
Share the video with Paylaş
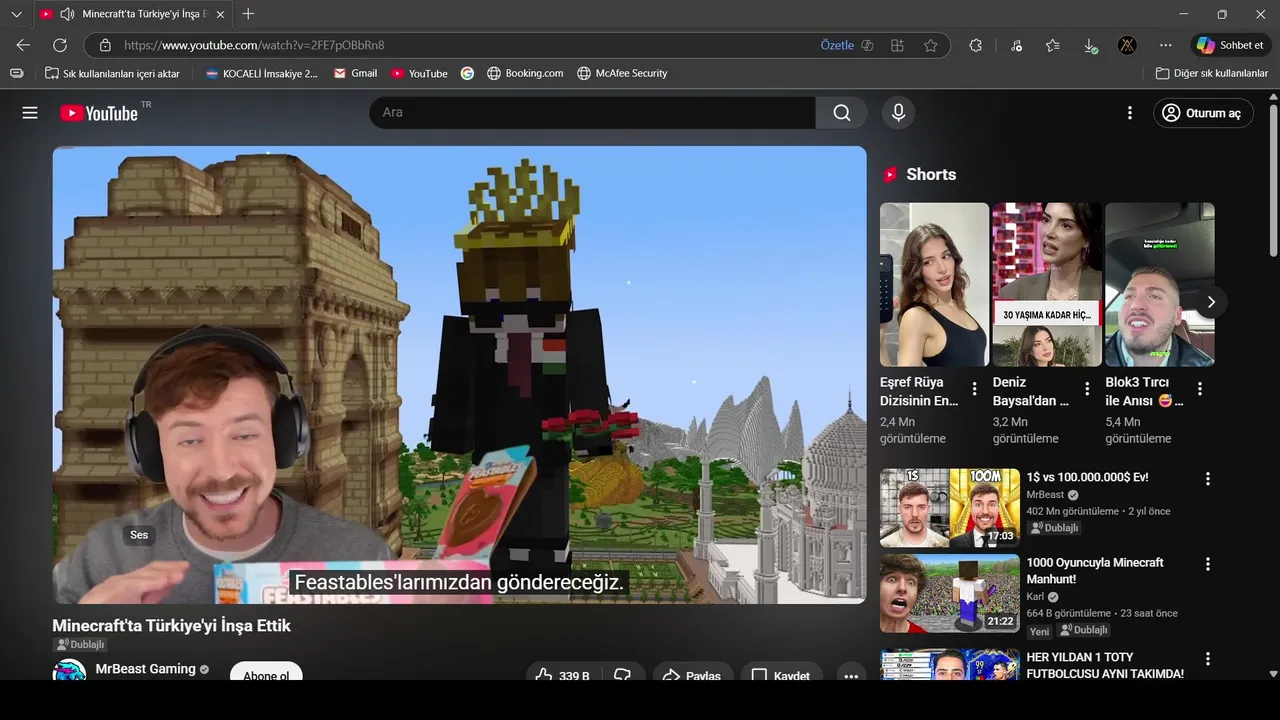pyautogui.click(x=692, y=672)
